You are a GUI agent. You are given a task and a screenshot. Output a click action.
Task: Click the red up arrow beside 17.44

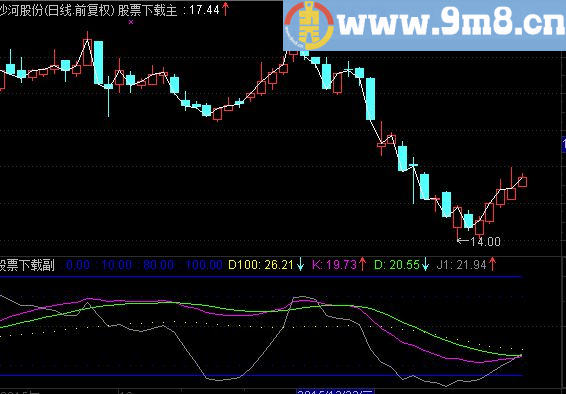(x=225, y=9)
